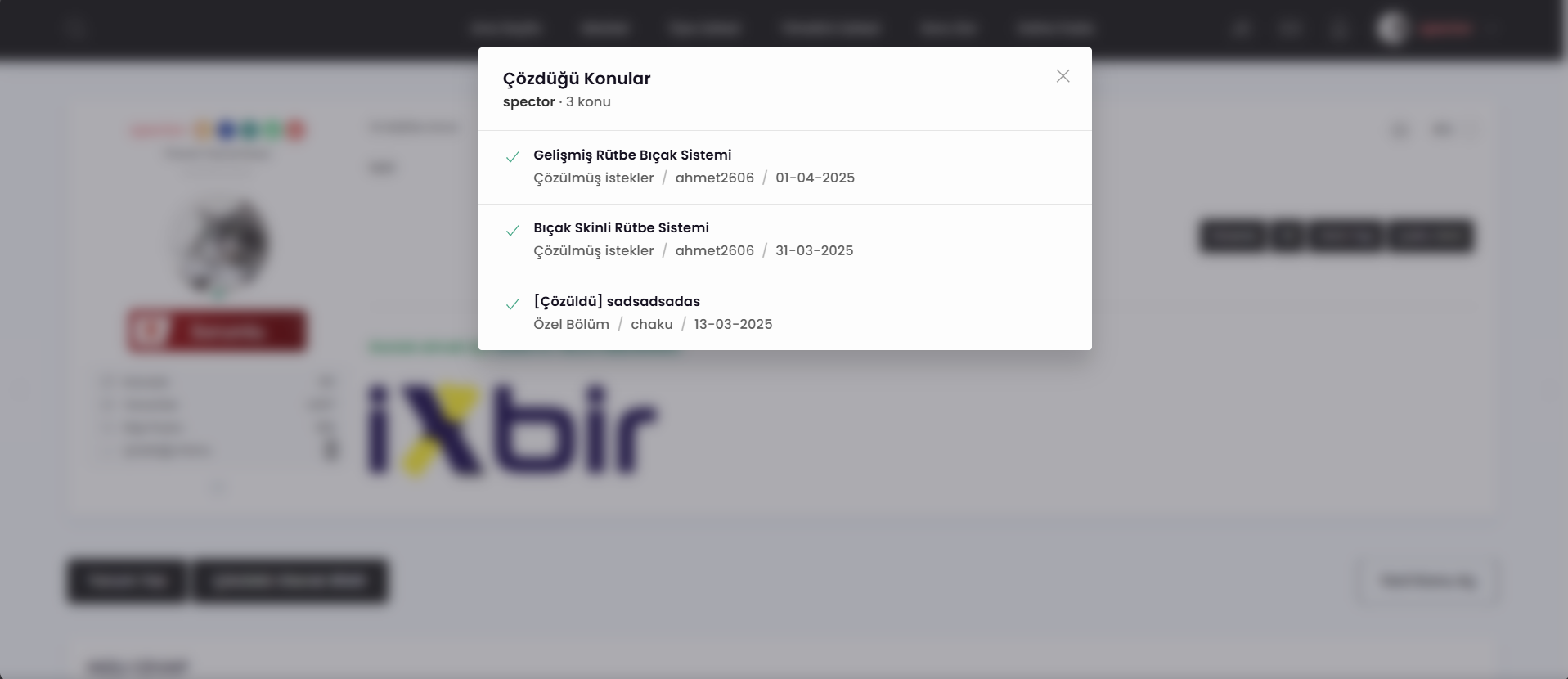The height and width of the screenshot is (679, 1568).
Task: Open Çözülmüş istekler forum in 01-04-2025 row
Action: tap(594, 178)
